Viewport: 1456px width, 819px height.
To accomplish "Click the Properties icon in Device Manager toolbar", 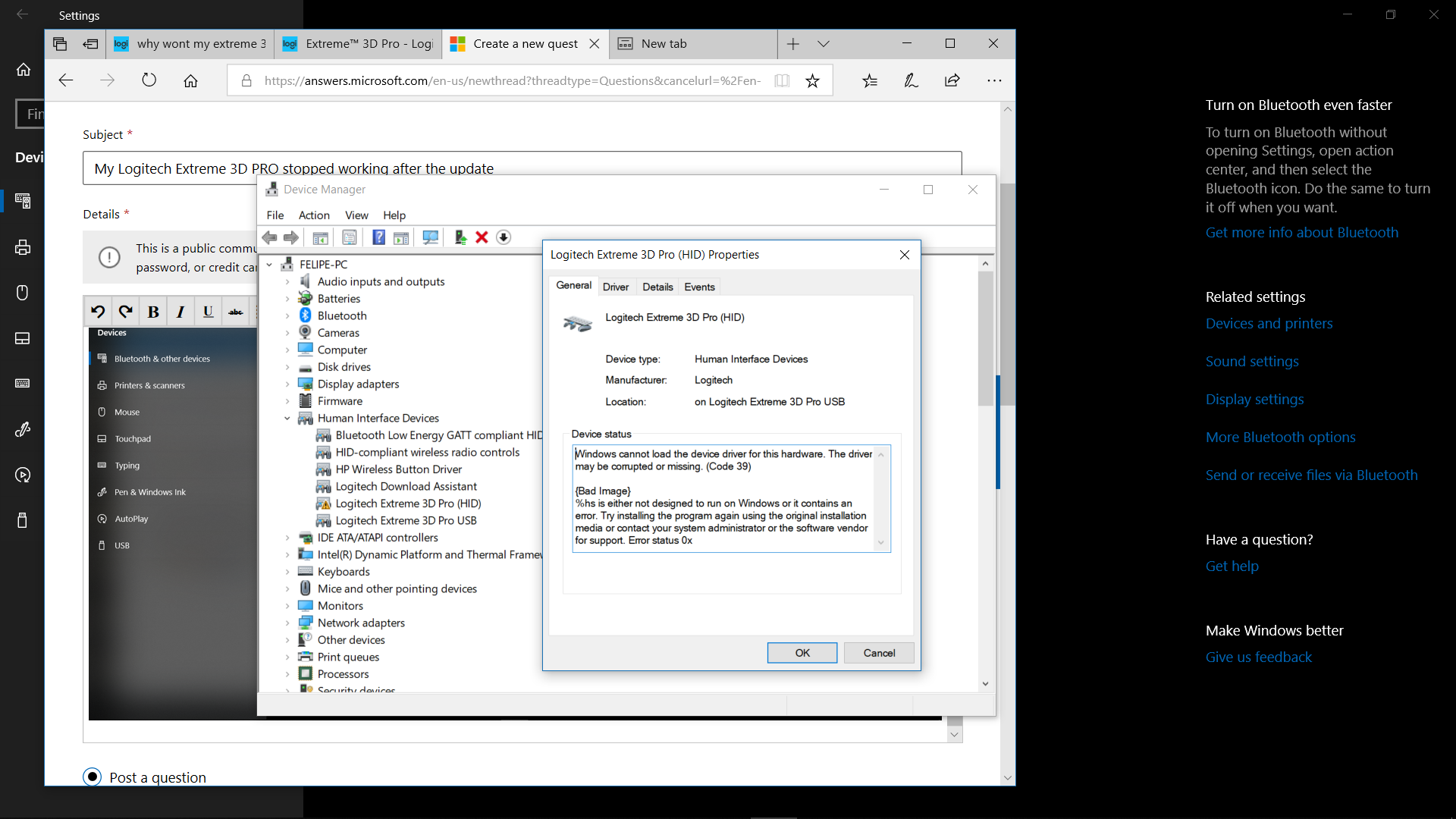I will tap(350, 237).
